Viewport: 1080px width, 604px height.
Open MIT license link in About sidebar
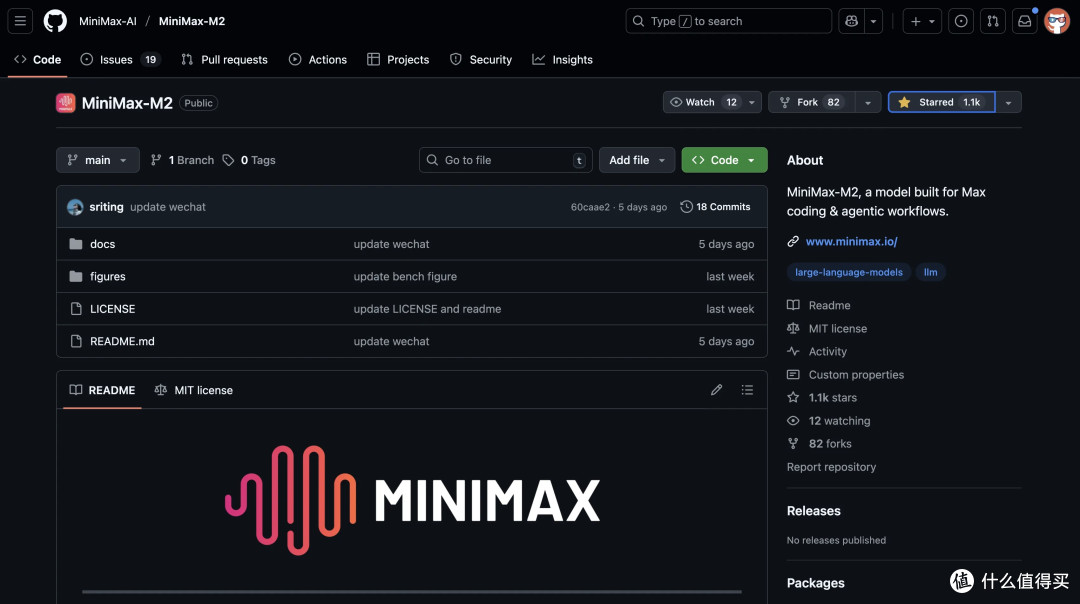coord(827,329)
